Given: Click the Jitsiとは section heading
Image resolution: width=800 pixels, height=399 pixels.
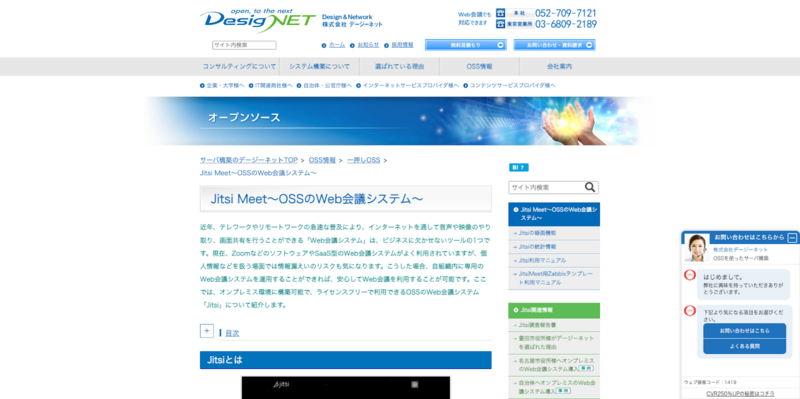Looking at the screenshot, I should coord(346,360).
